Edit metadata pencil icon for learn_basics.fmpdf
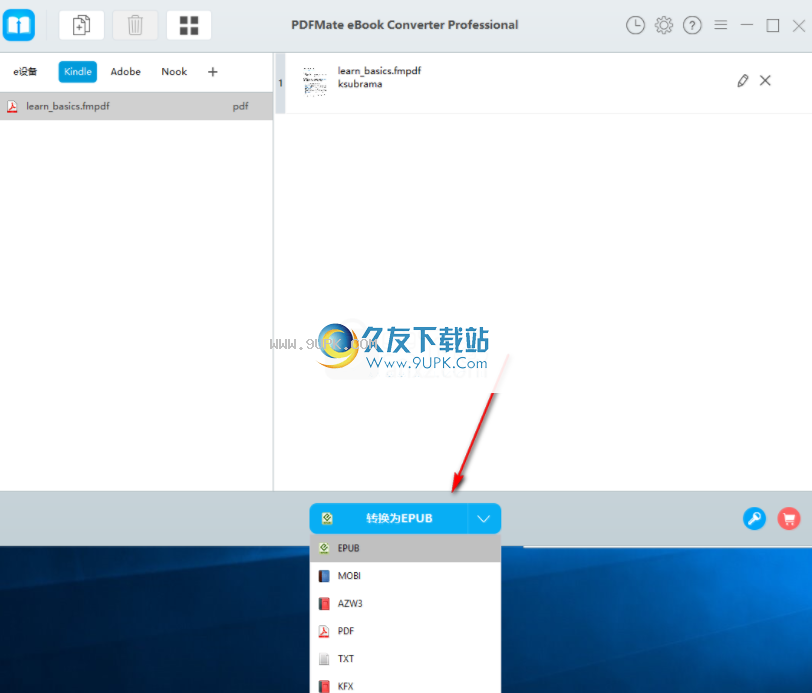The image size is (812, 693). [743, 81]
